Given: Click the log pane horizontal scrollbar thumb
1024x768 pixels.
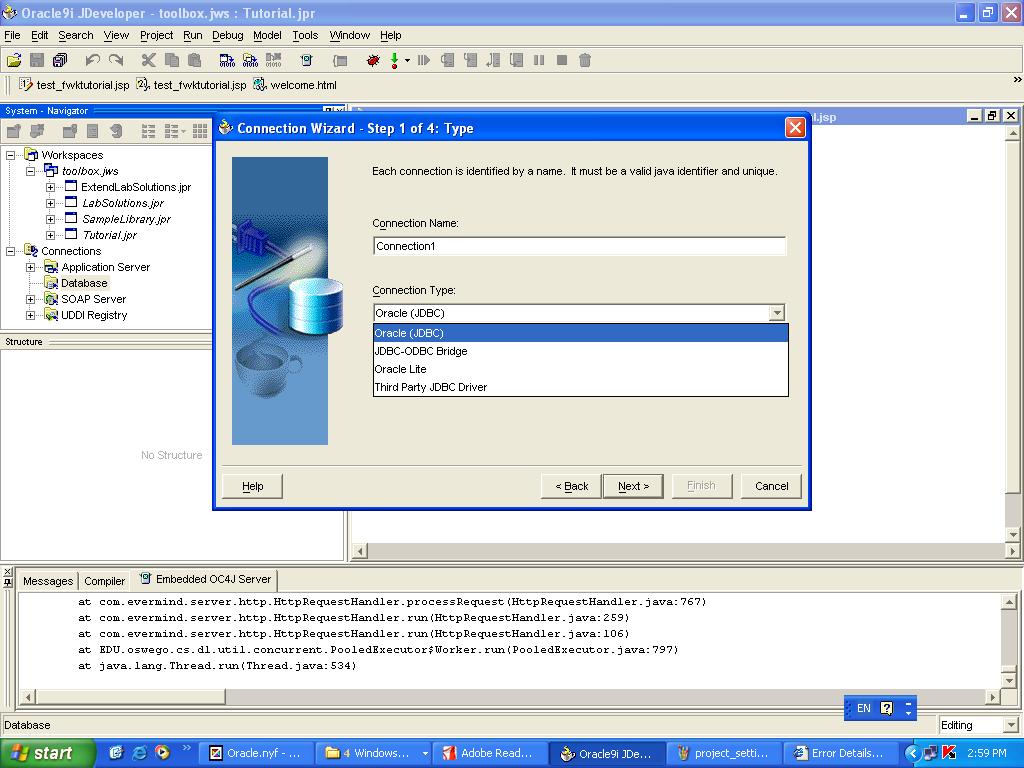Looking at the screenshot, I should 131,697.
